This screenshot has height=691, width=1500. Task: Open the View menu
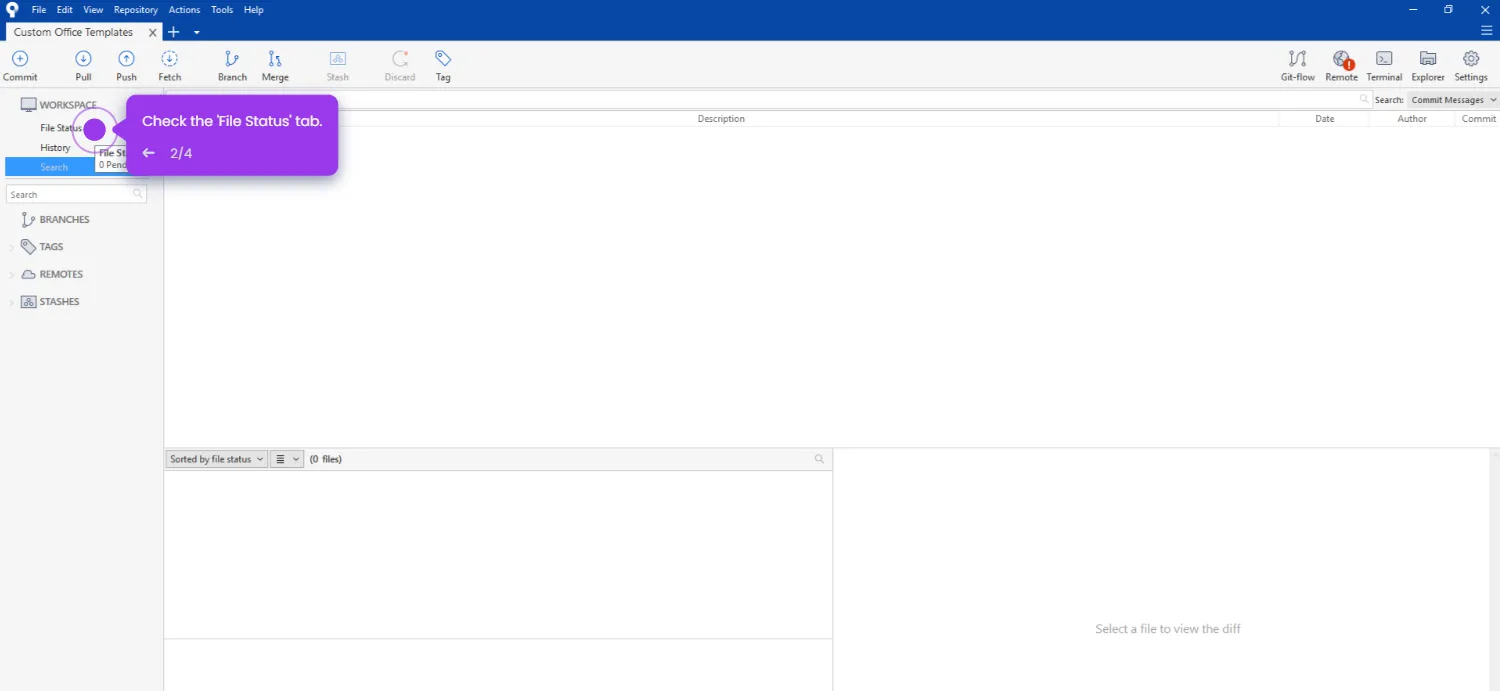point(93,10)
